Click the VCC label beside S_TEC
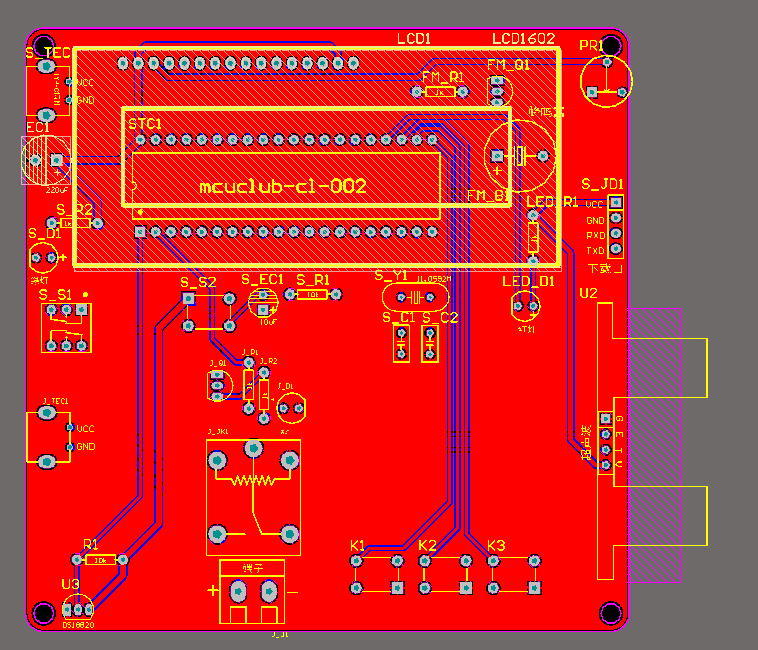This screenshot has width=758, height=650. [85, 83]
